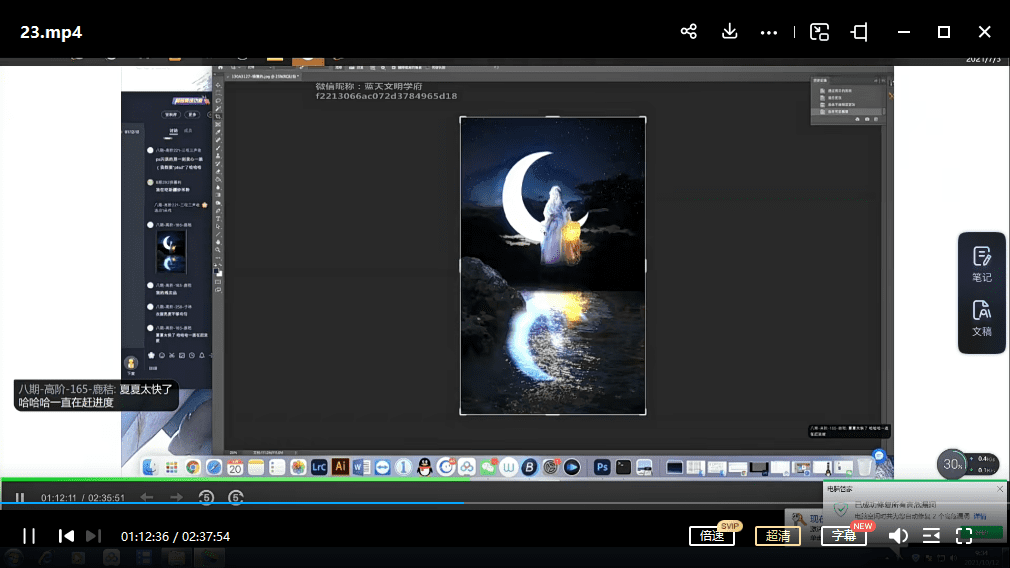Screen dimensions: 1010x568
Task: Open Calendar showing 20 in the dock
Action: [235, 468]
